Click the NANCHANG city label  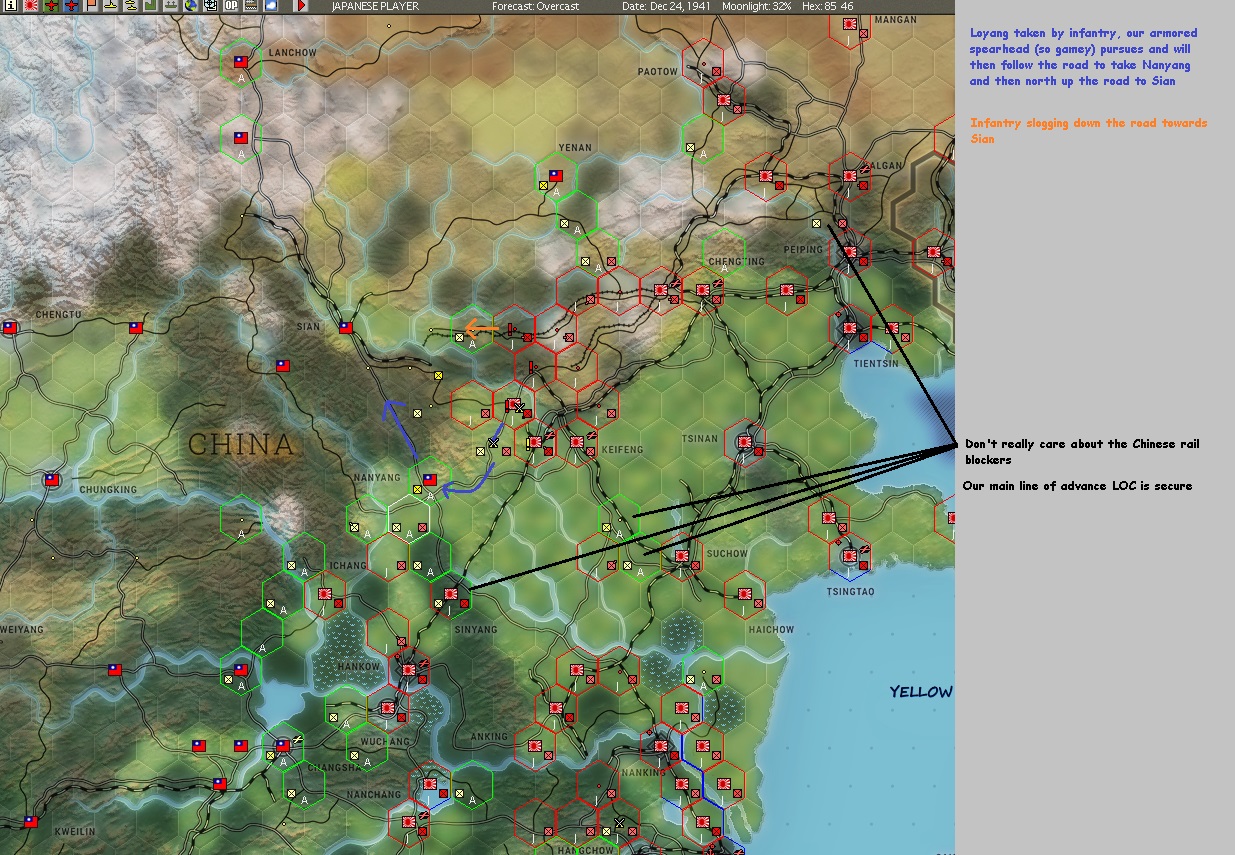374,794
